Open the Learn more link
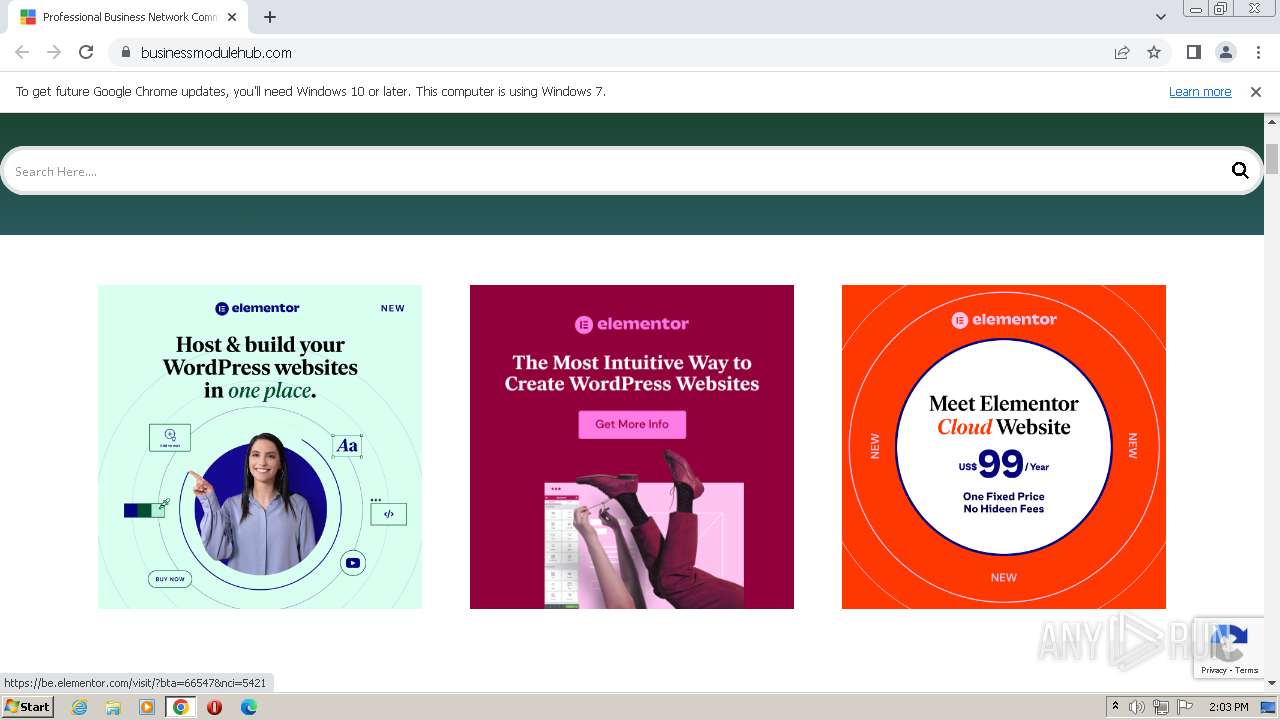The image size is (1280, 720). 1200,91
